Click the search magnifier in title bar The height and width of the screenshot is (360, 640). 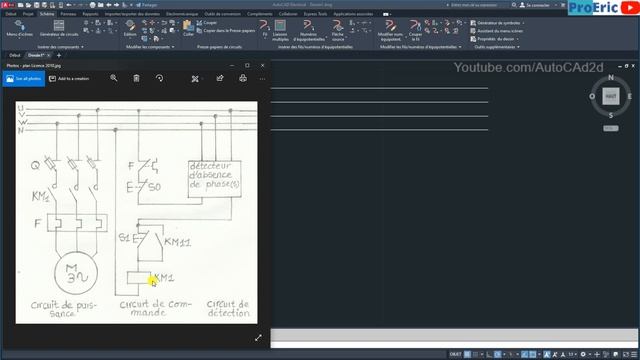514,5
